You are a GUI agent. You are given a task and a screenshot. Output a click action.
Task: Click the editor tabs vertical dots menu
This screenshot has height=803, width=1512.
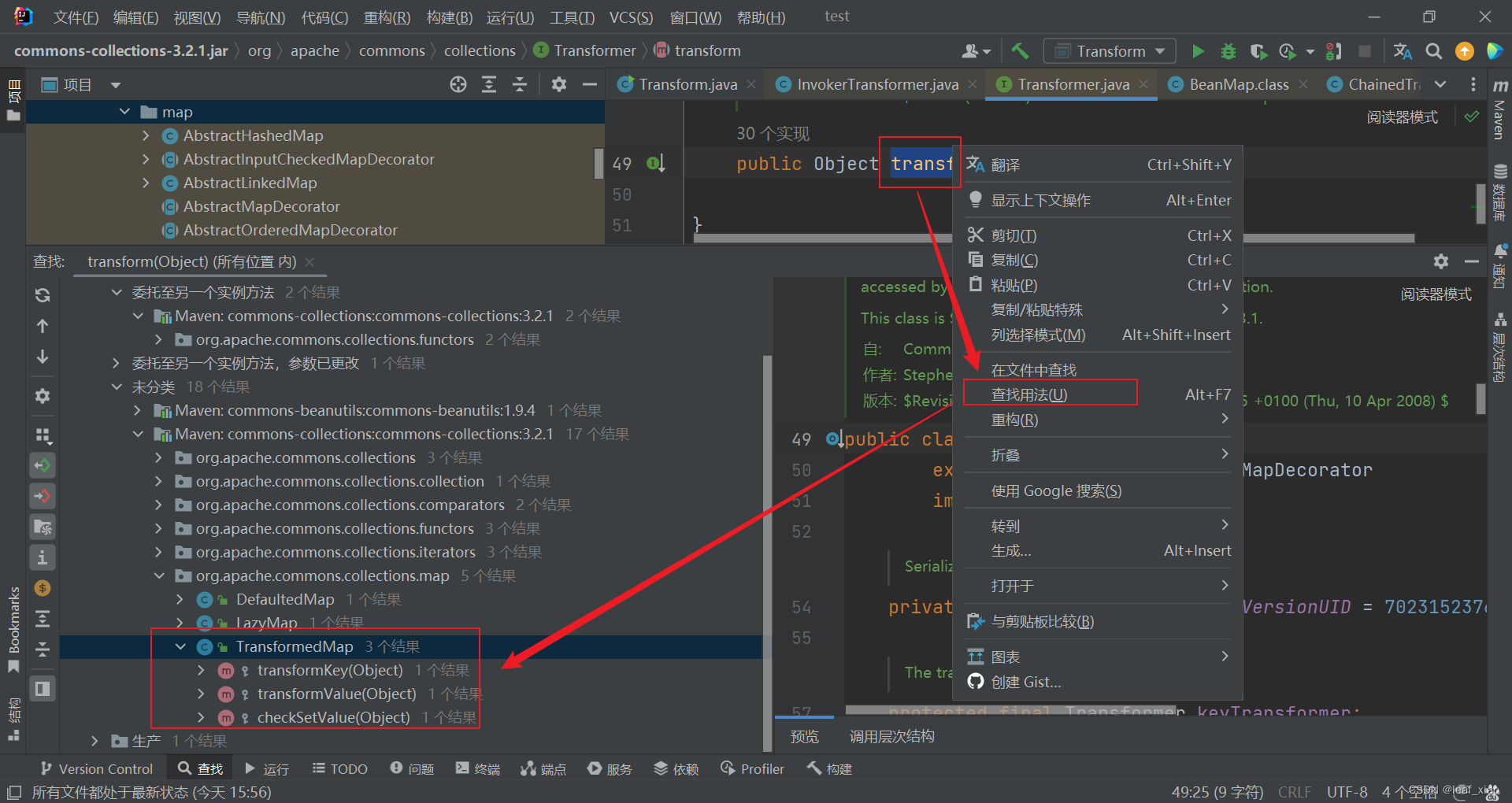coord(1473,84)
